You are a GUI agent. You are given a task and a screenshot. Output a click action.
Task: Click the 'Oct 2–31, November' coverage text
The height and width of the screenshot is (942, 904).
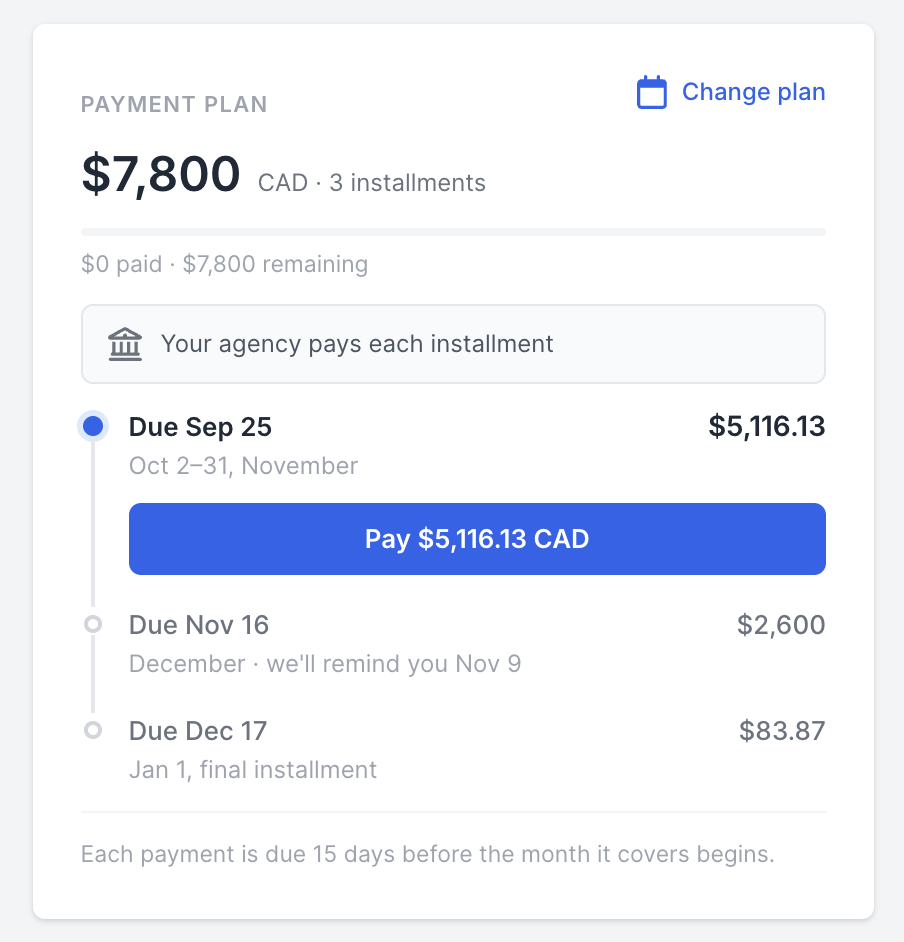243,466
